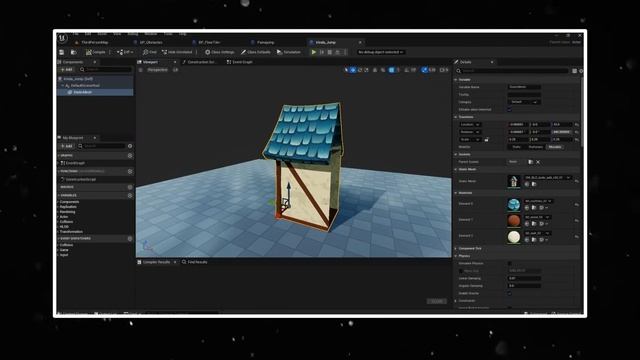Open My Blueprint settings gear
Image resolution: width=640 pixels, height=360 pixels.
(130, 146)
